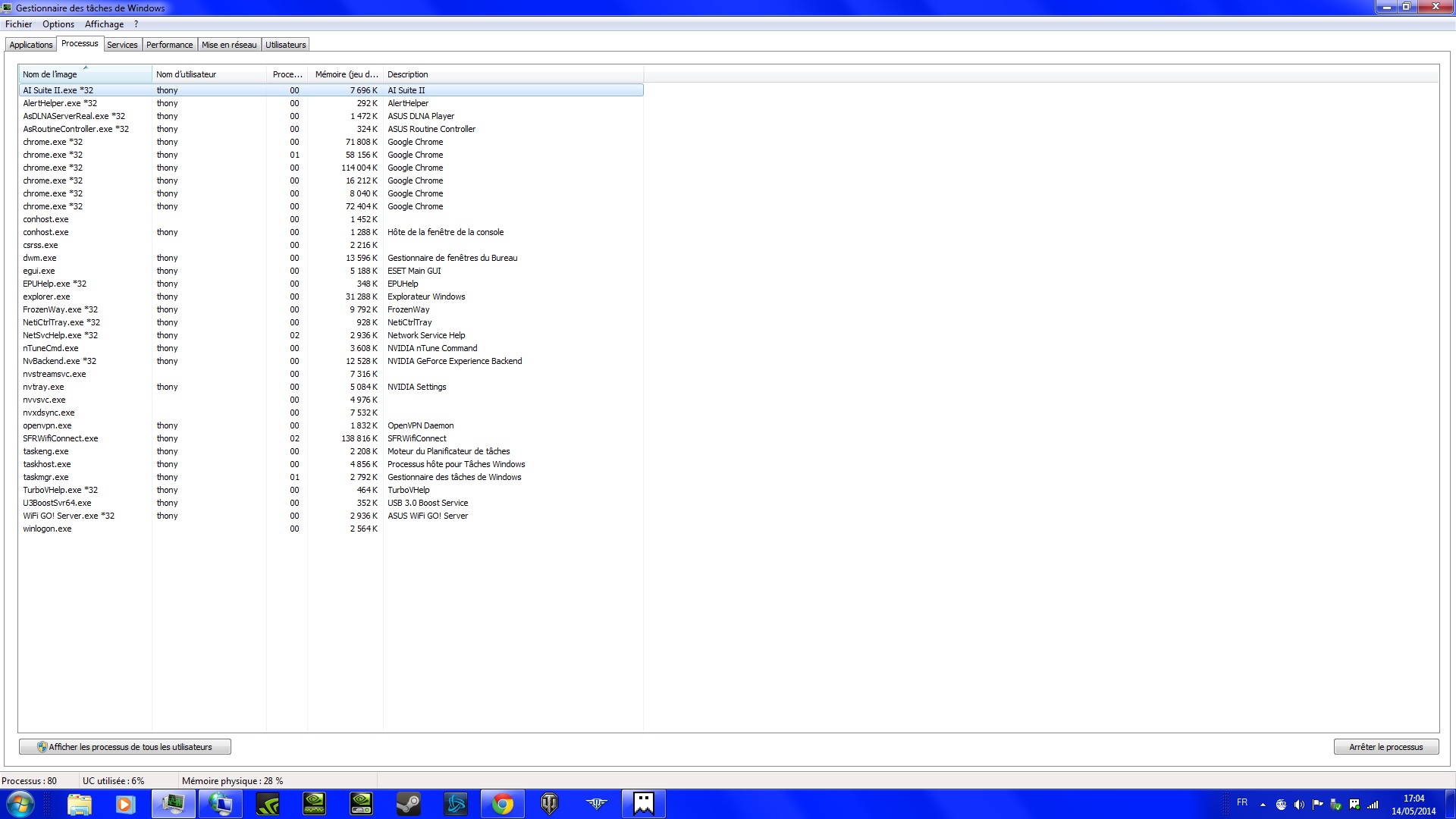Select the egui.exe ESET process
The image size is (1456, 819).
coord(331,271)
